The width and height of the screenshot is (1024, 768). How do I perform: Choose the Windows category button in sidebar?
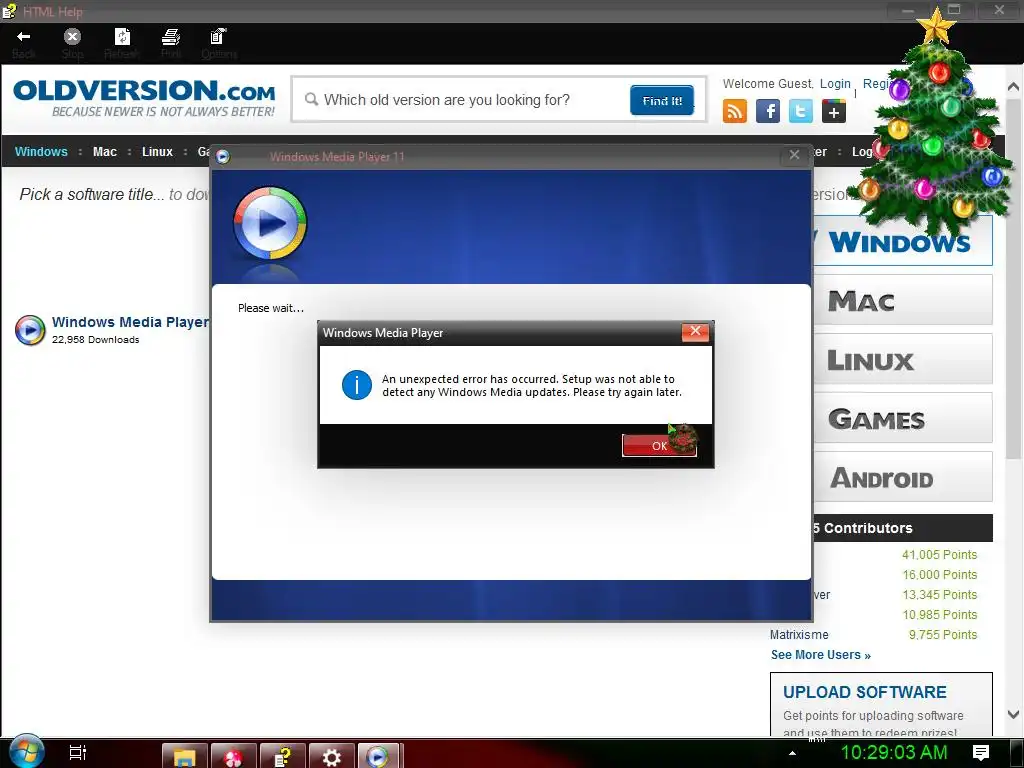tap(903, 242)
